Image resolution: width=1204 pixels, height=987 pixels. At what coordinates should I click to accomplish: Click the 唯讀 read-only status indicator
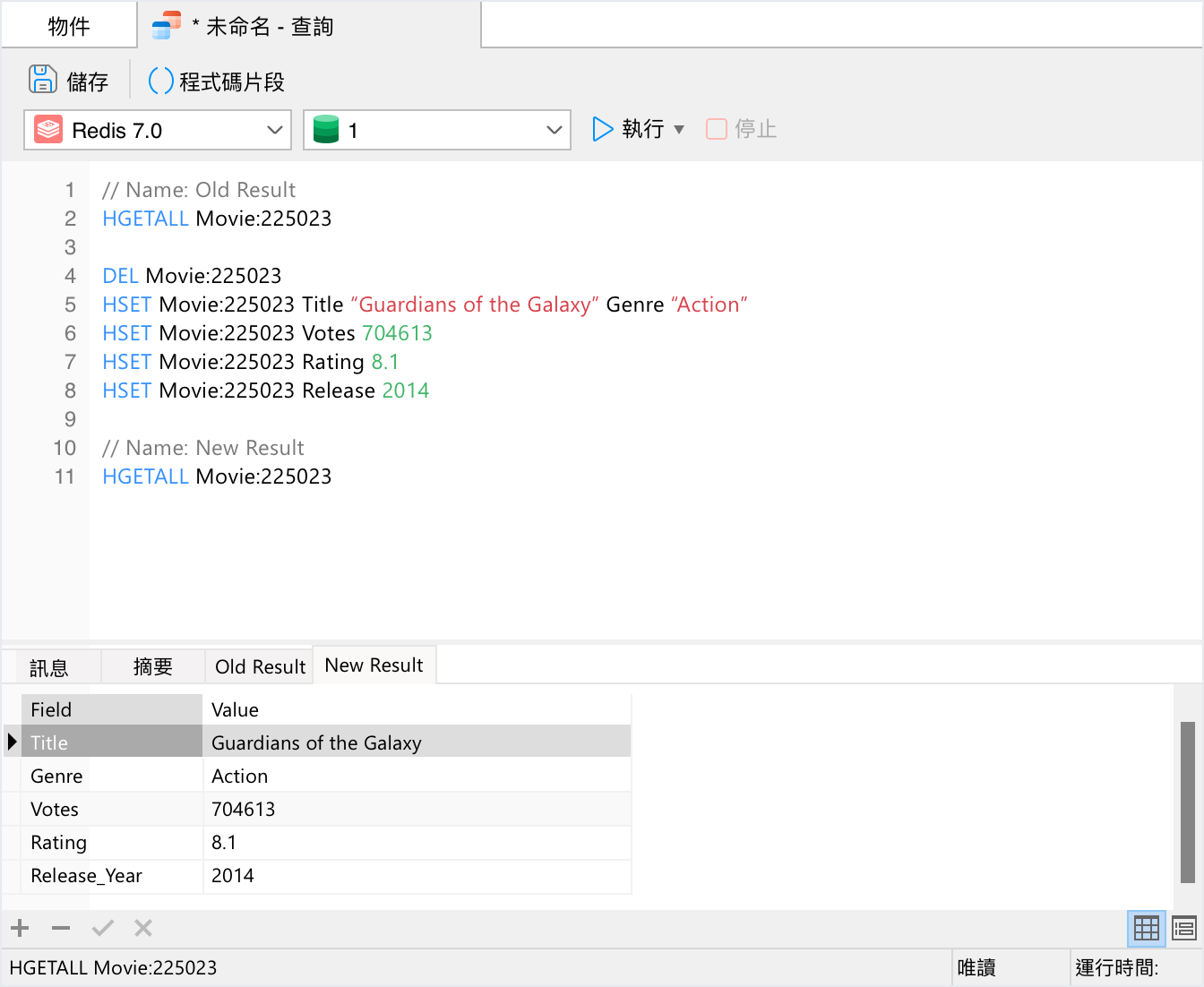click(975, 967)
